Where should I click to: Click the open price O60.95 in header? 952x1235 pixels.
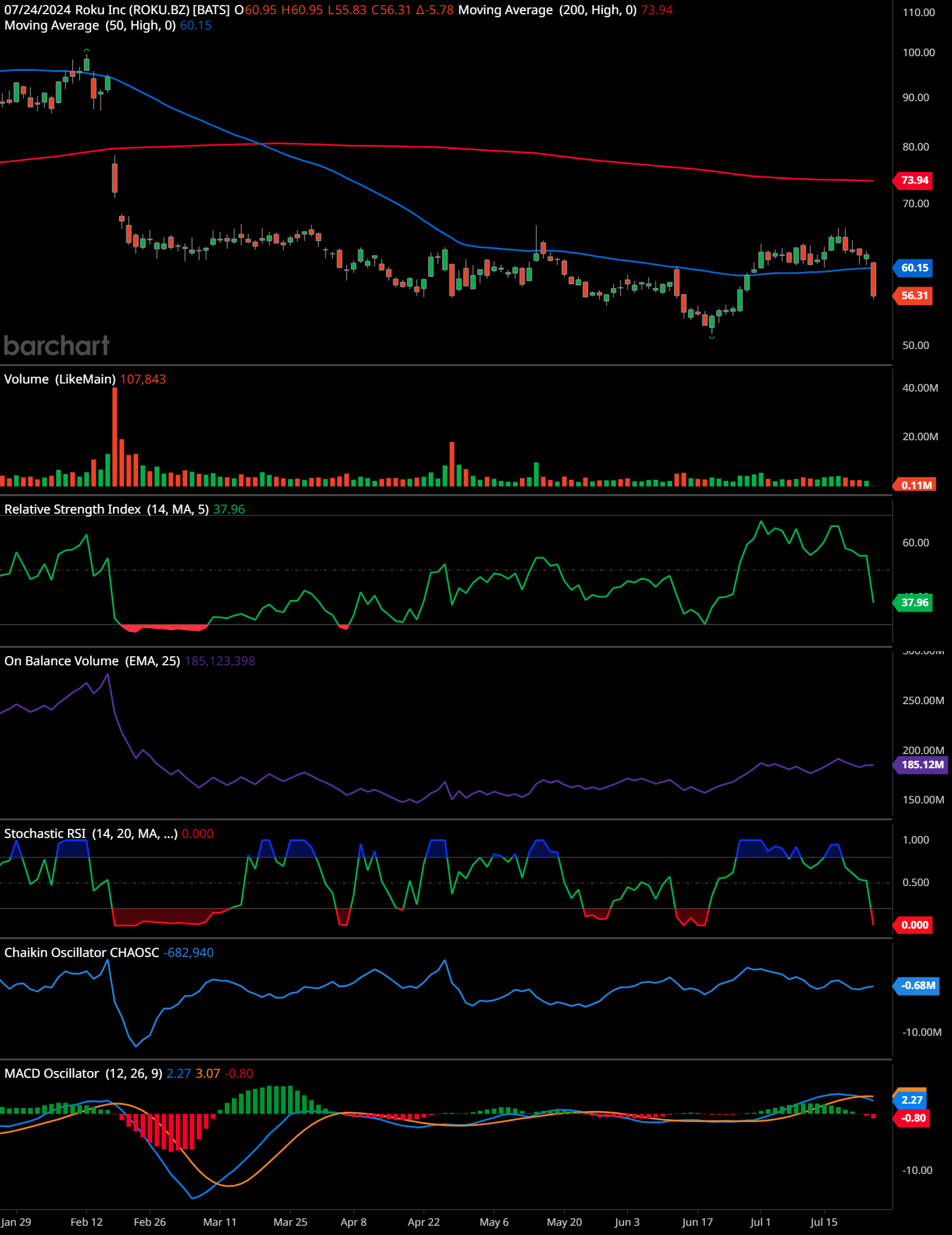pyautogui.click(x=255, y=10)
